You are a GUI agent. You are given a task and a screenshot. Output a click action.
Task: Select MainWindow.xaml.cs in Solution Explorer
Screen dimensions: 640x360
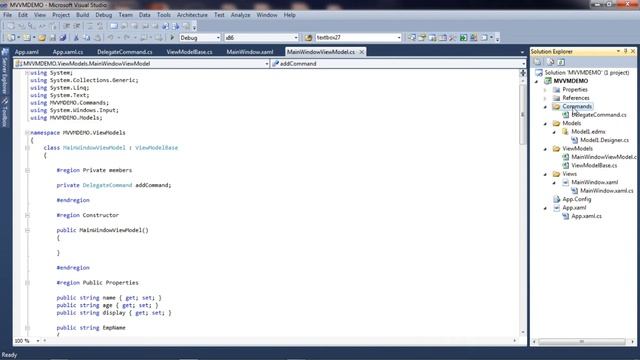[x=607, y=191]
